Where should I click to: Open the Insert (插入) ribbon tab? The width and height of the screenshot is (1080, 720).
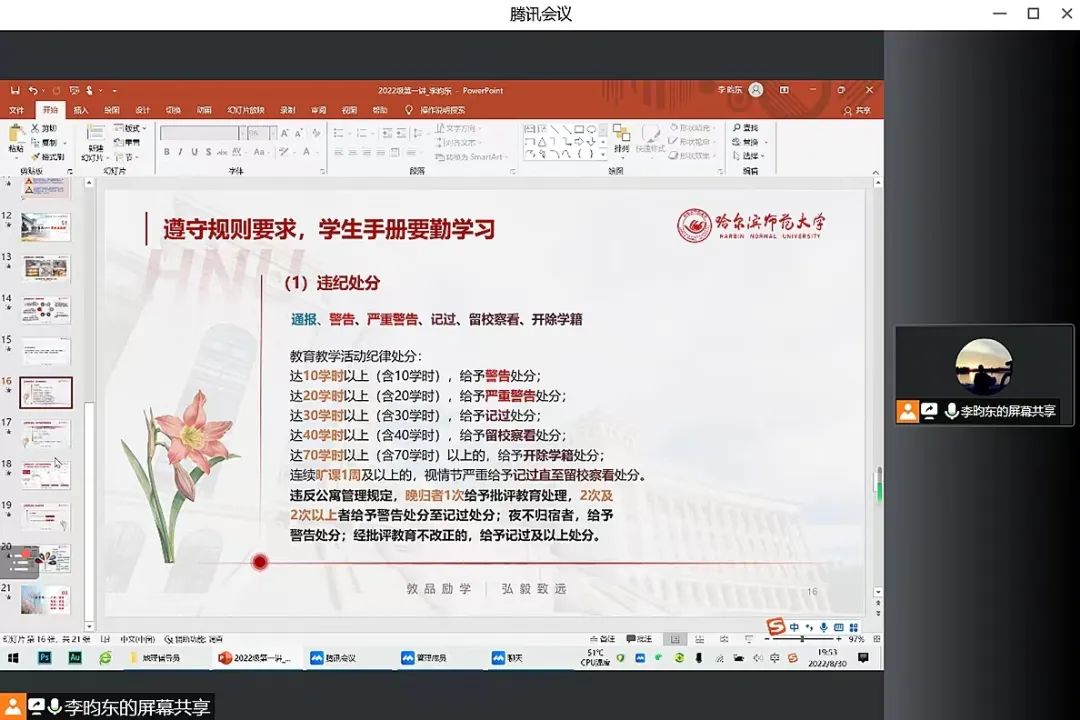[81, 110]
